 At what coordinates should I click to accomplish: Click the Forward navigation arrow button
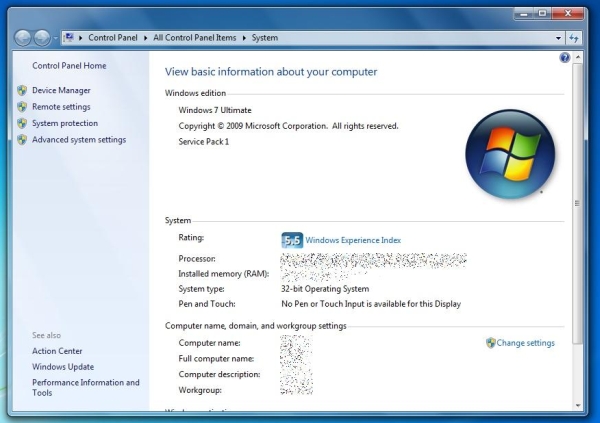[42, 38]
